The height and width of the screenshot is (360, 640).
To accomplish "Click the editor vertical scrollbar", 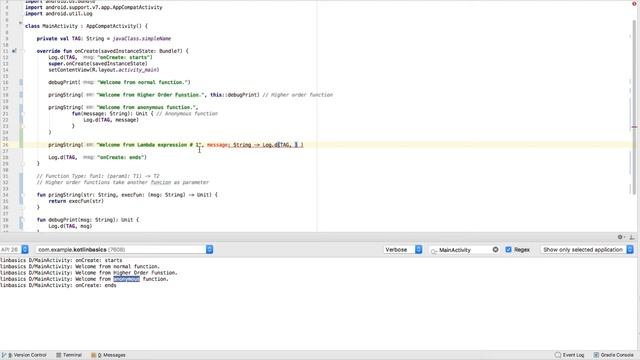I will (x=634, y=106).
